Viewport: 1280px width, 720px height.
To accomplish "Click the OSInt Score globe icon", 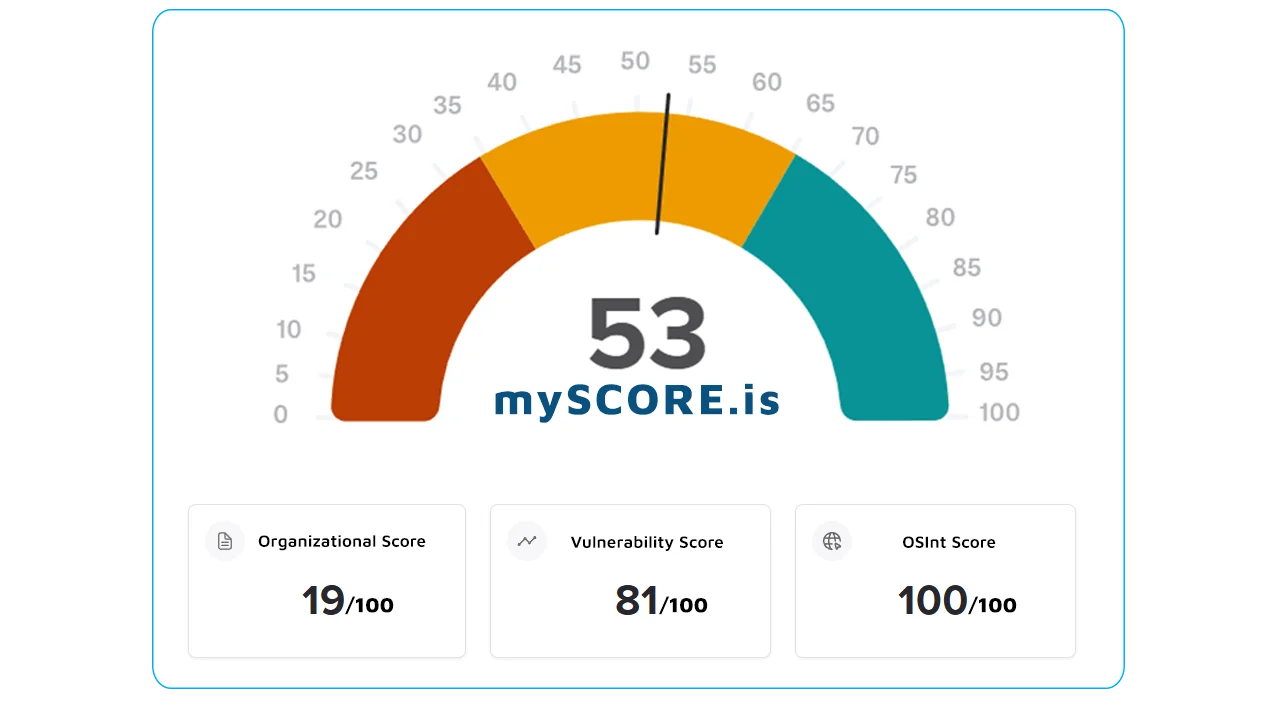I will click(832, 541).
